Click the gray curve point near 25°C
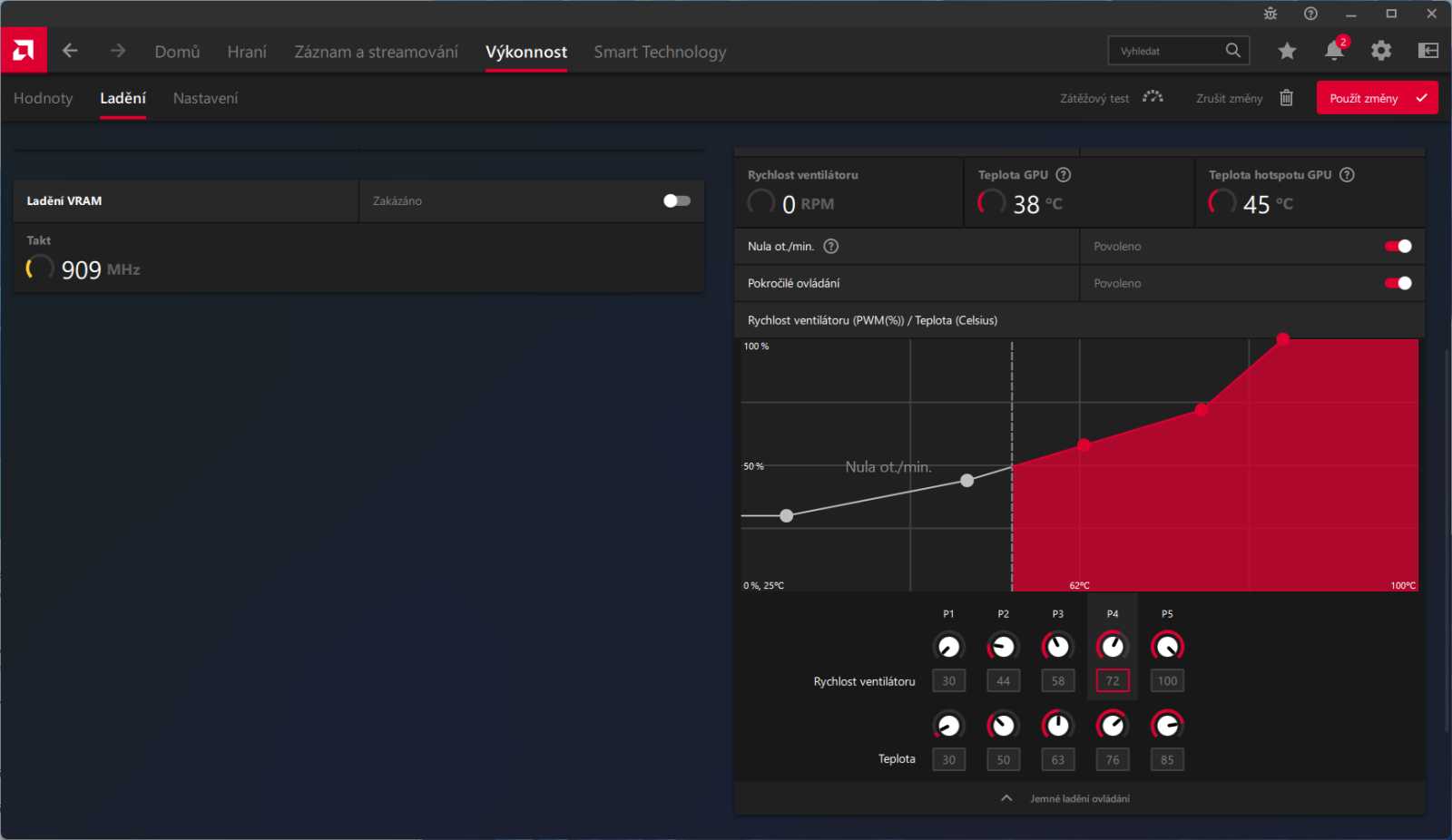1452x840 pixels. click(x=787, y=516)
